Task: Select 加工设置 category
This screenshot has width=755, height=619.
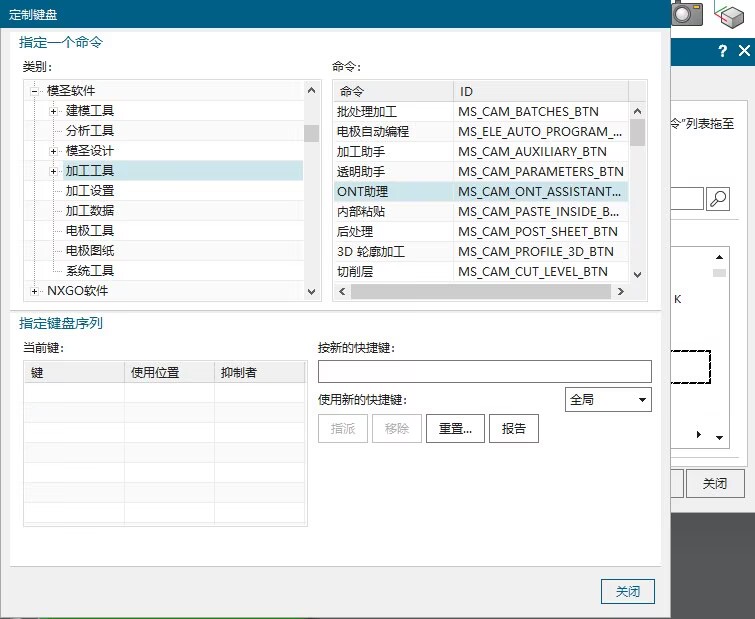Action: click(90, 191)
